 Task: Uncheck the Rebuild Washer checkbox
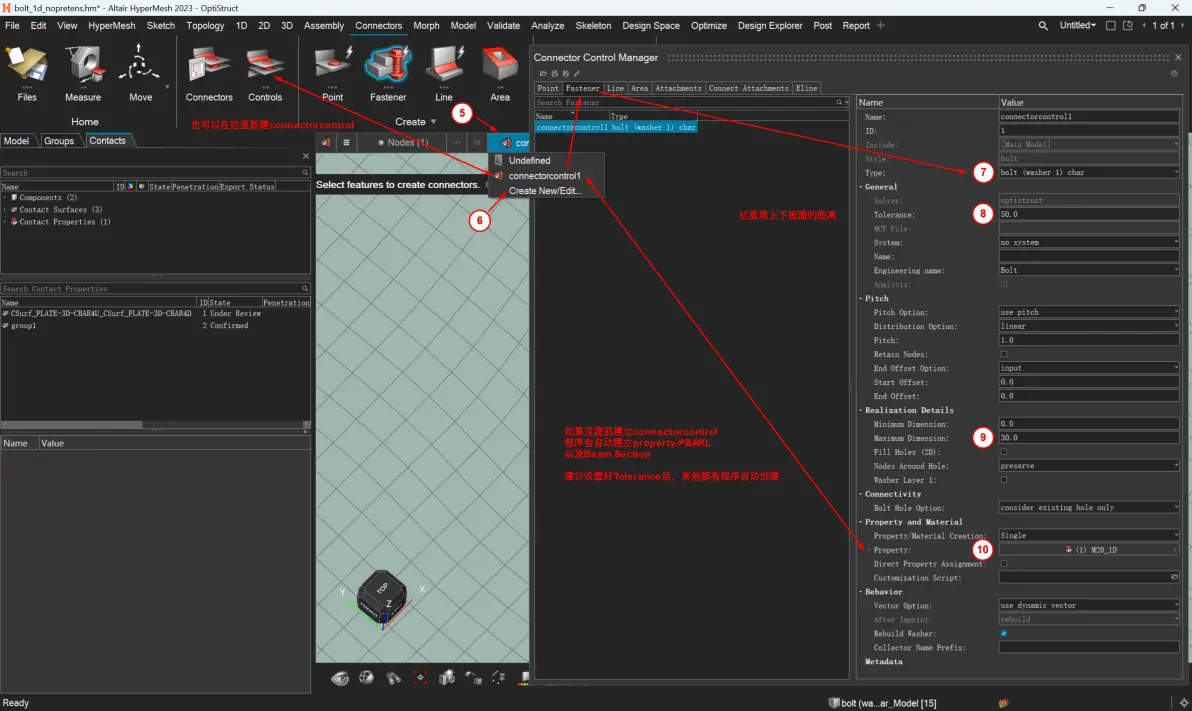pyautogui.click(x=1003, y=633)
